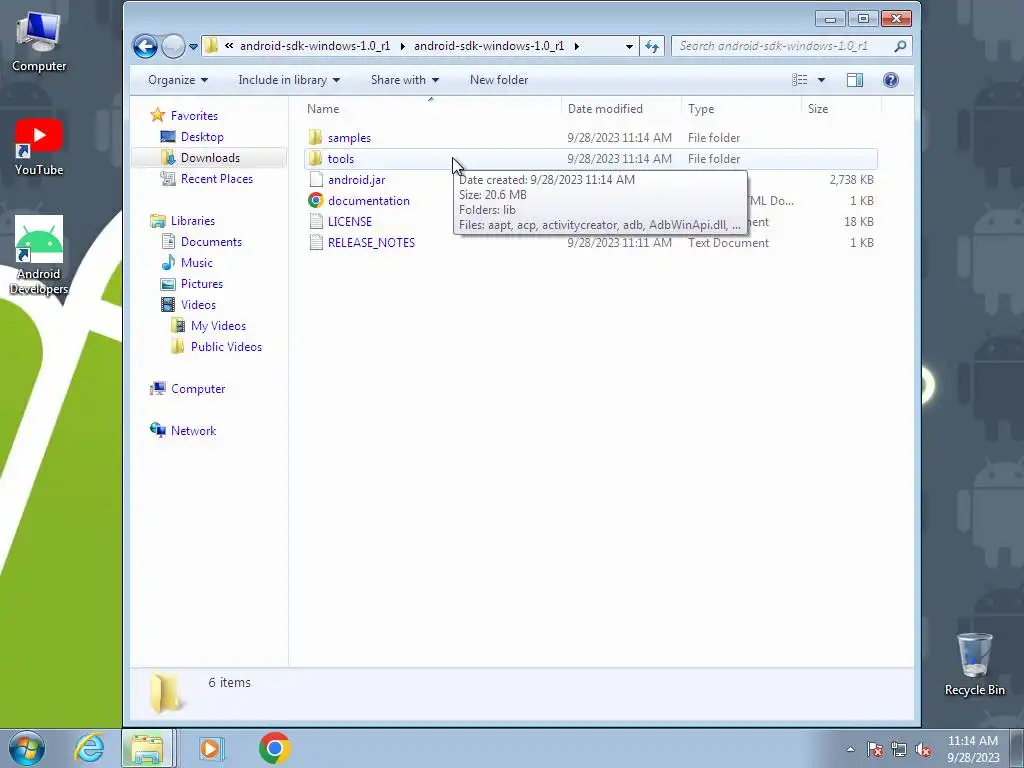
Task: Open Recent Places in the navigation pane
Action: point(217,178)
